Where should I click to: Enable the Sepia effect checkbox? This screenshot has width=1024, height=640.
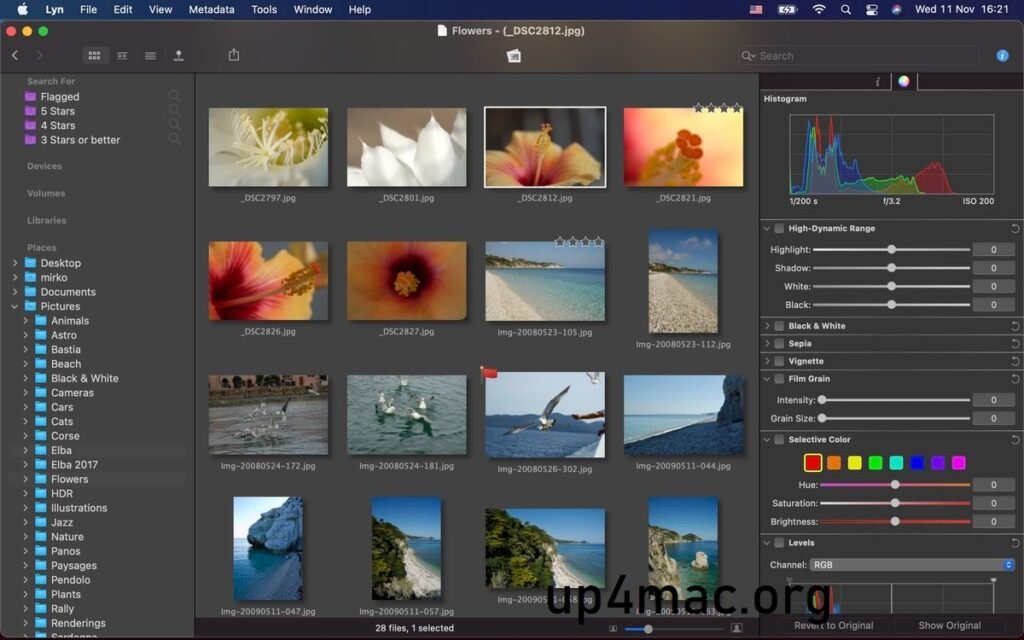[780, 343]
